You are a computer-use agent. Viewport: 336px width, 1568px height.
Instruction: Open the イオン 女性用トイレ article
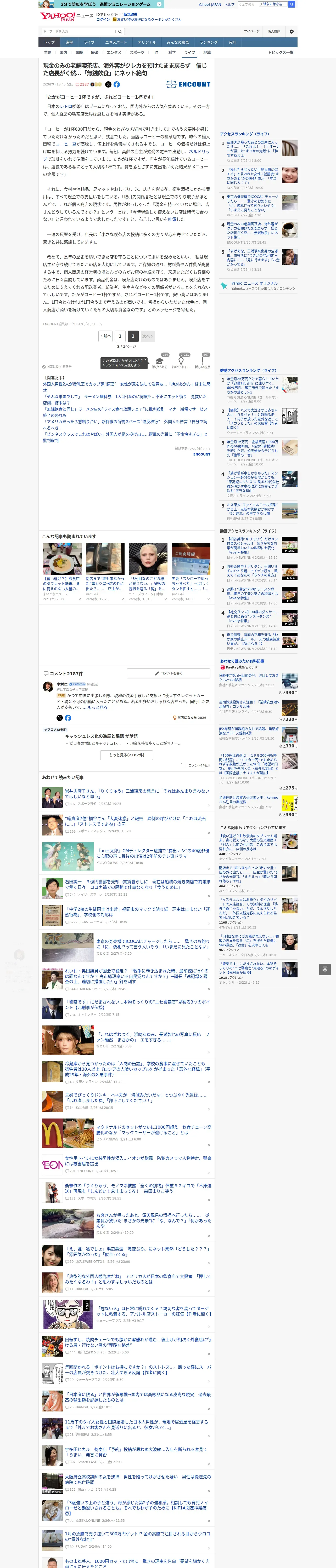(138, 1161)
